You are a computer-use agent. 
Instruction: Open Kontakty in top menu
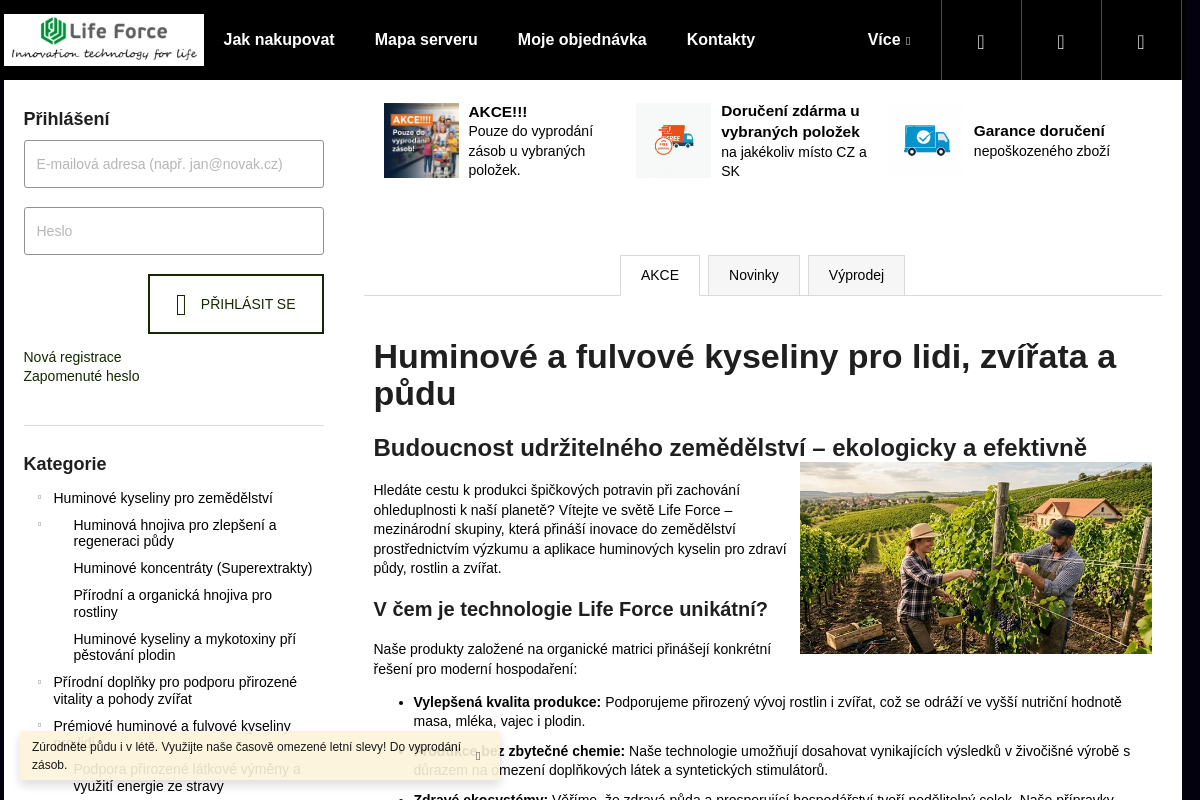pyautogui.click(x=721, y=40)
